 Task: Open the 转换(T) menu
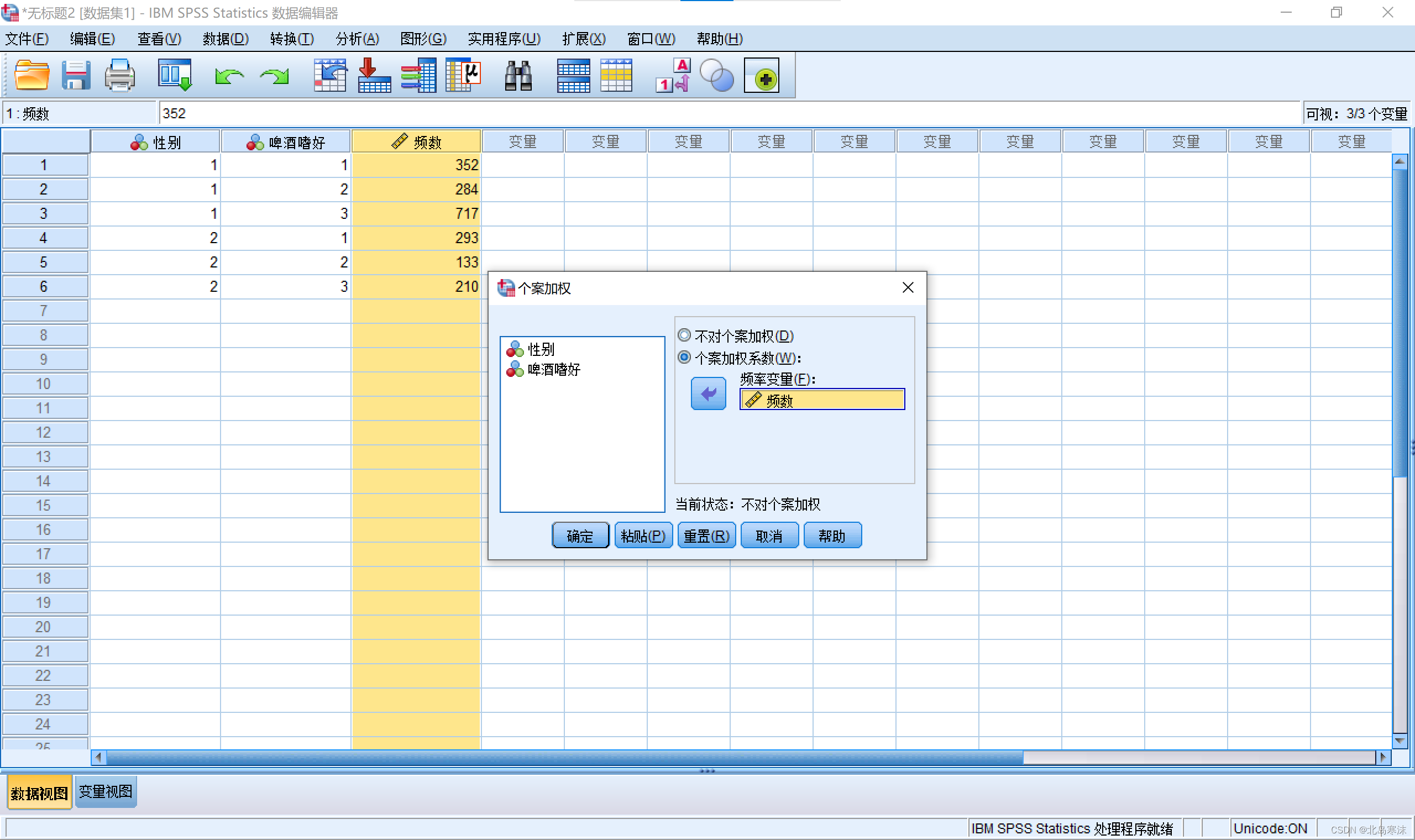pyautogui.click(x=291, y=39)
